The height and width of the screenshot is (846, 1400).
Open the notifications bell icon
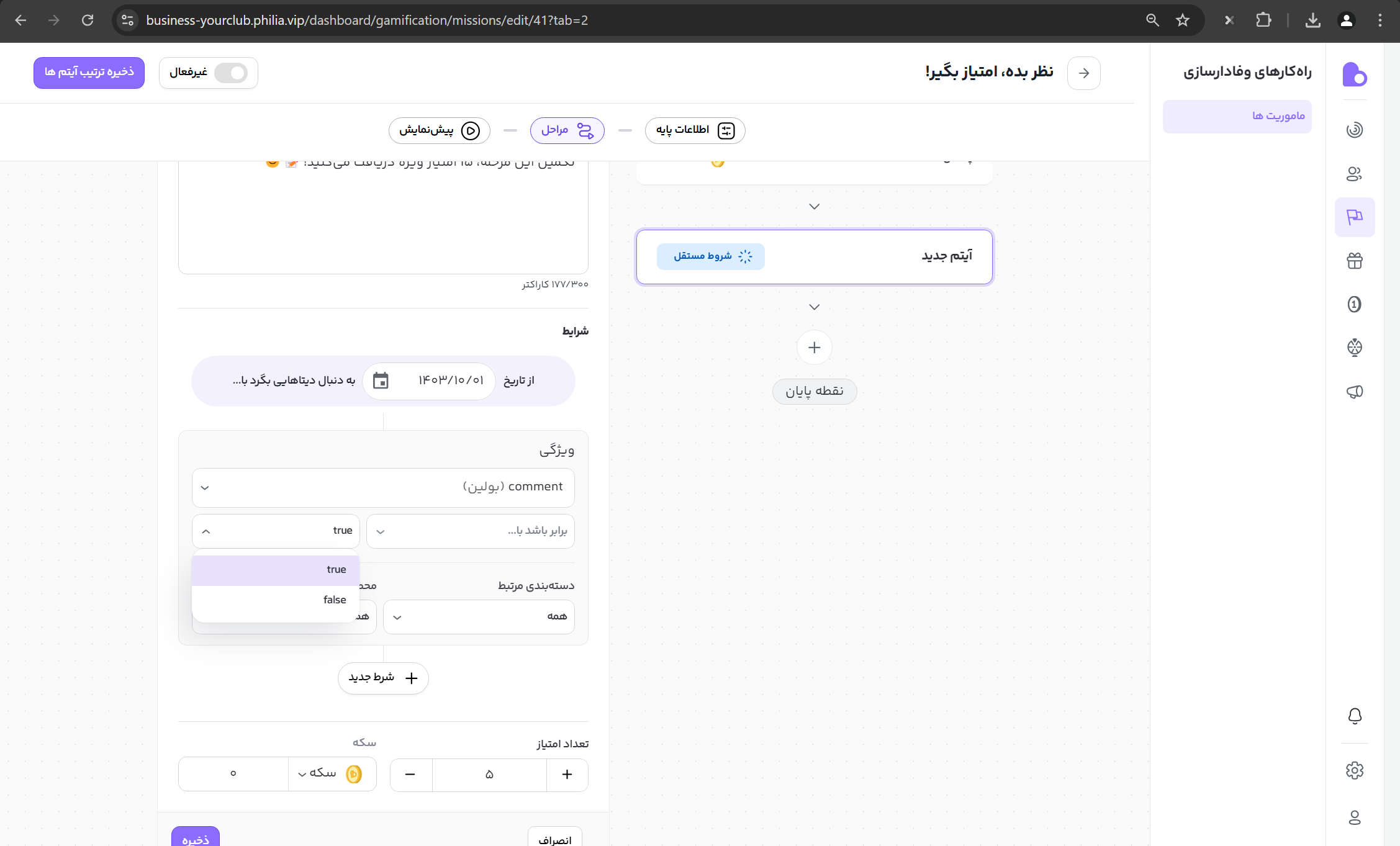[1354, 716]
